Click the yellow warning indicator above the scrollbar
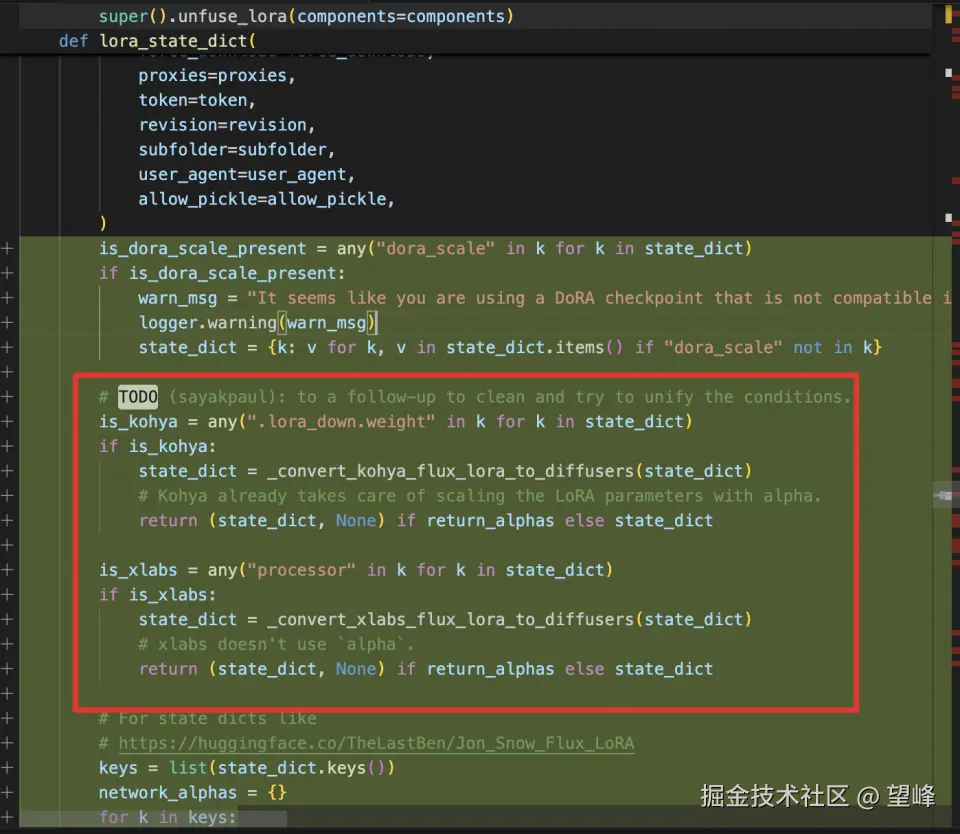 (948, 15)
